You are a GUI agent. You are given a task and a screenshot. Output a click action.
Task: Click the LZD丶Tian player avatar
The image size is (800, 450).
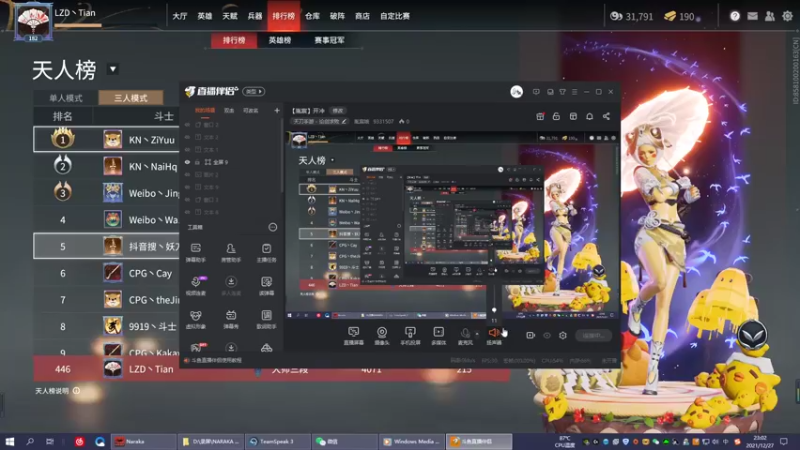(33, 22)
